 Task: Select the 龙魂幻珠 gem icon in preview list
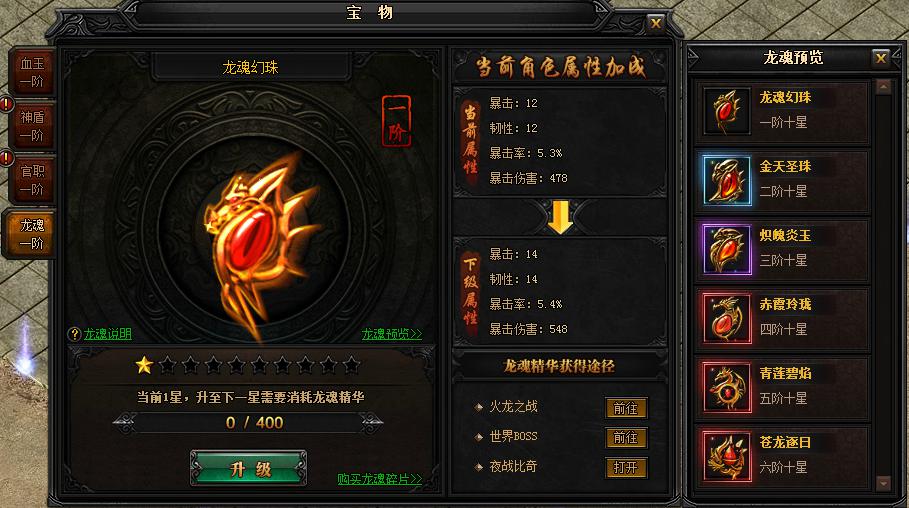(x=727, y=112)
